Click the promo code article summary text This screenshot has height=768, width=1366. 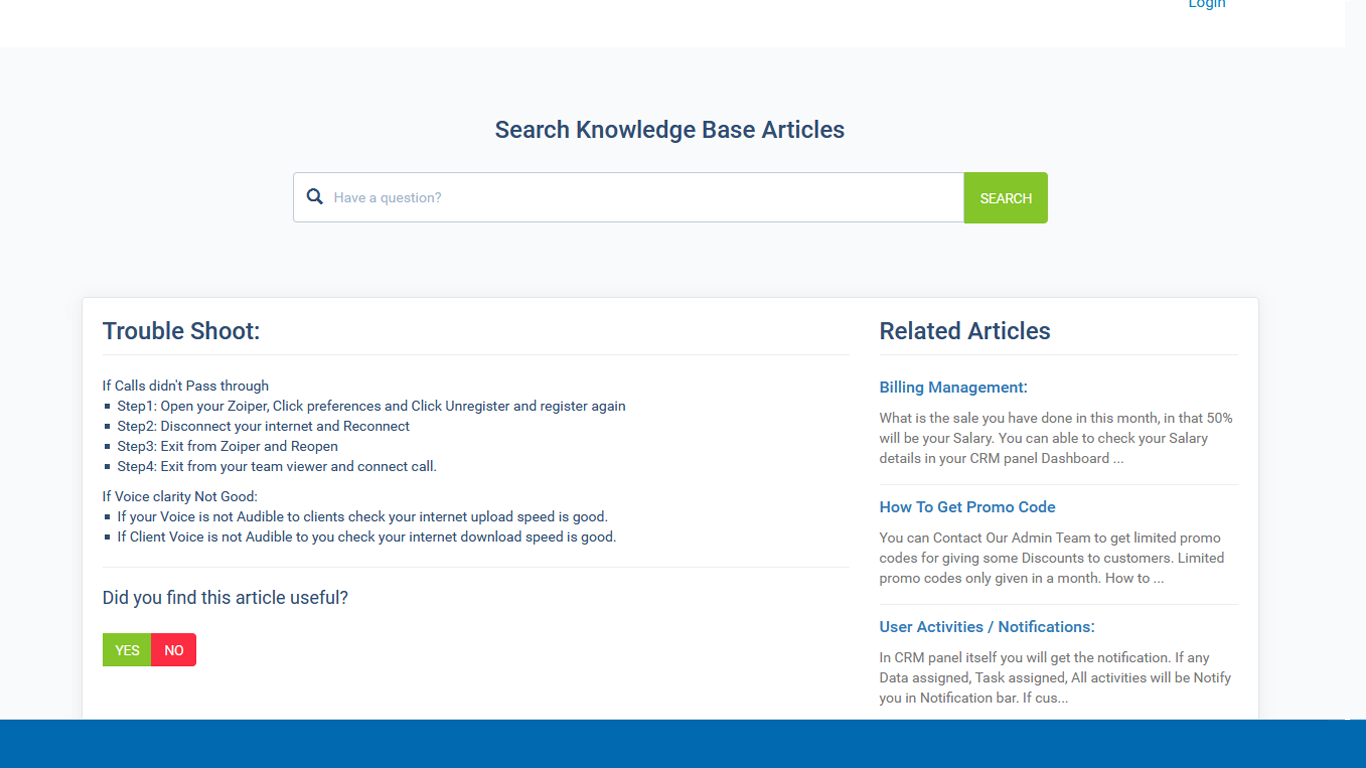click(1052, 558)
